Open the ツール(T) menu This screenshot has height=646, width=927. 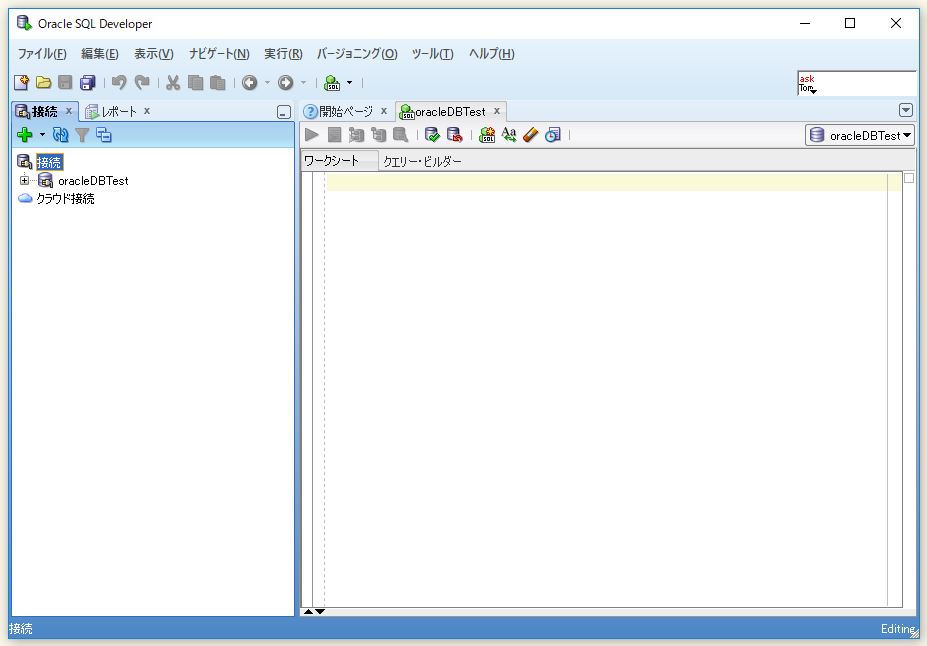tap(433, 54)
